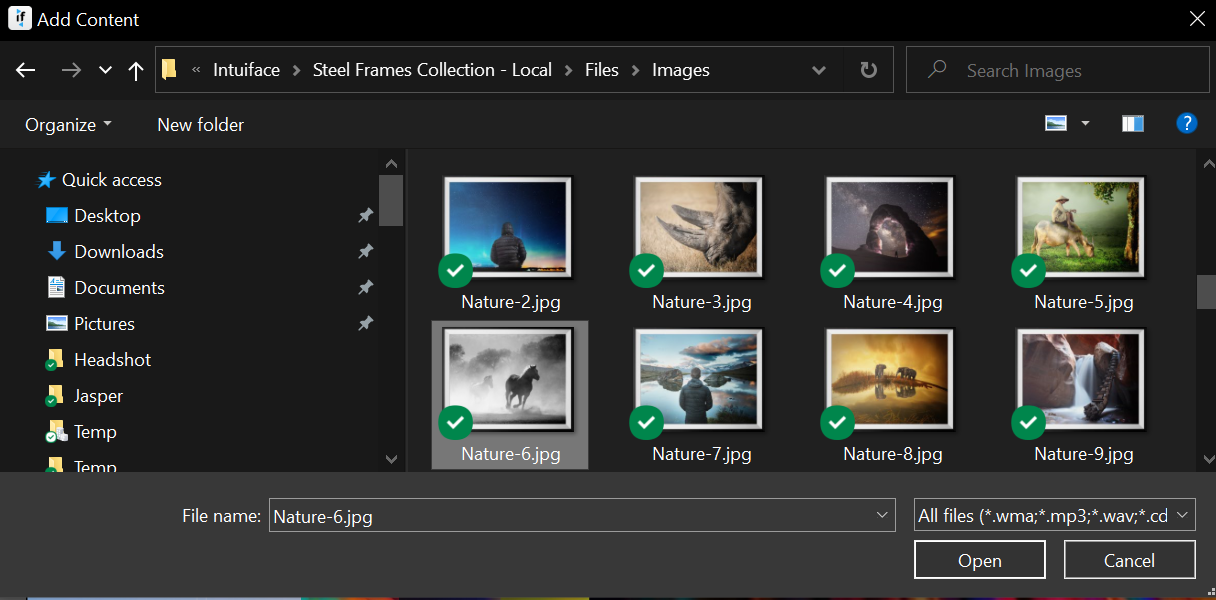This screenshot has width=1216, height=600.
Task: Unpin Documents from Quick access
Action: pos(365,287)
